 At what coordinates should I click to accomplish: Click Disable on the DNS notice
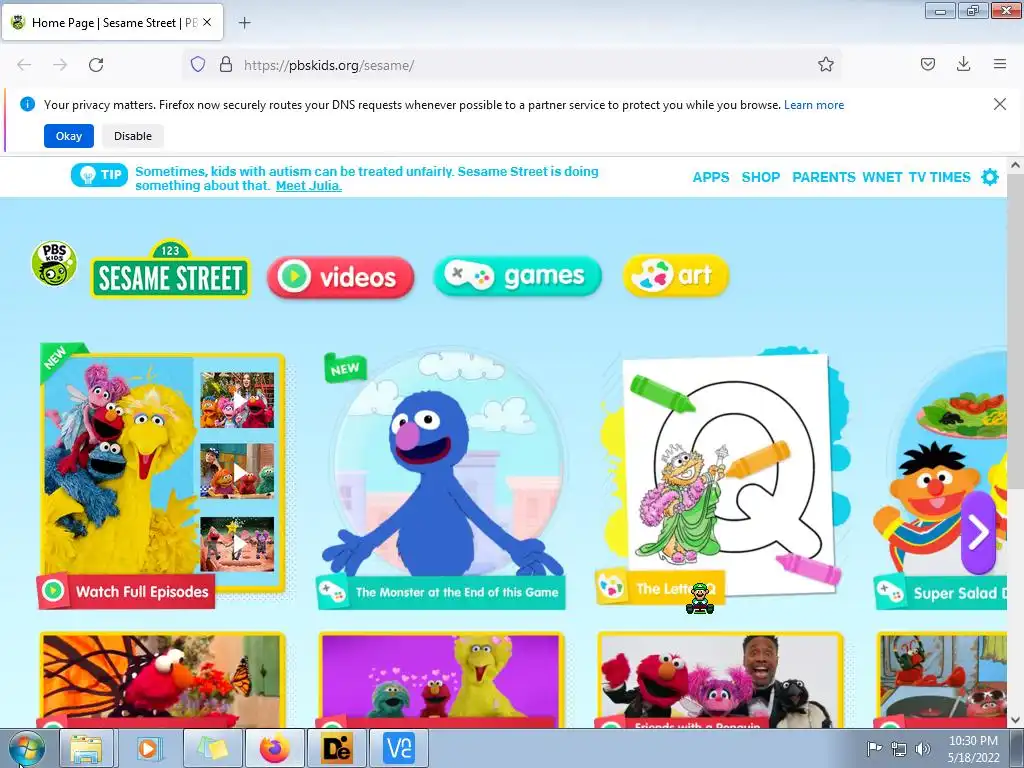pos(133,136)
